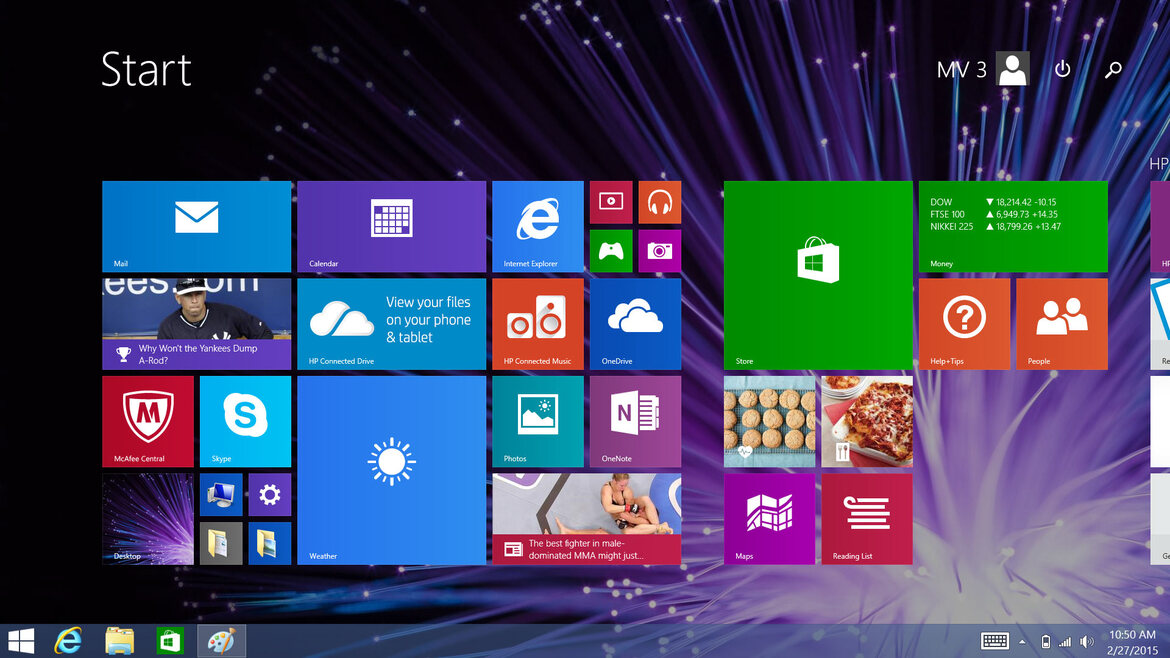This screenshot has width=1170, height=658.
Task: Switch to Paint in the taskbar
Action: [x=221, y=641]
